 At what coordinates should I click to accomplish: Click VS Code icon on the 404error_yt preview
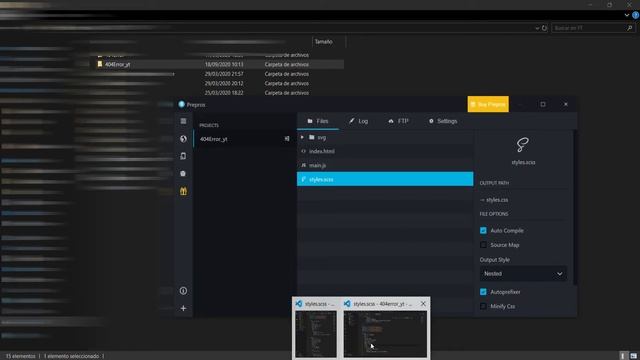347,304
